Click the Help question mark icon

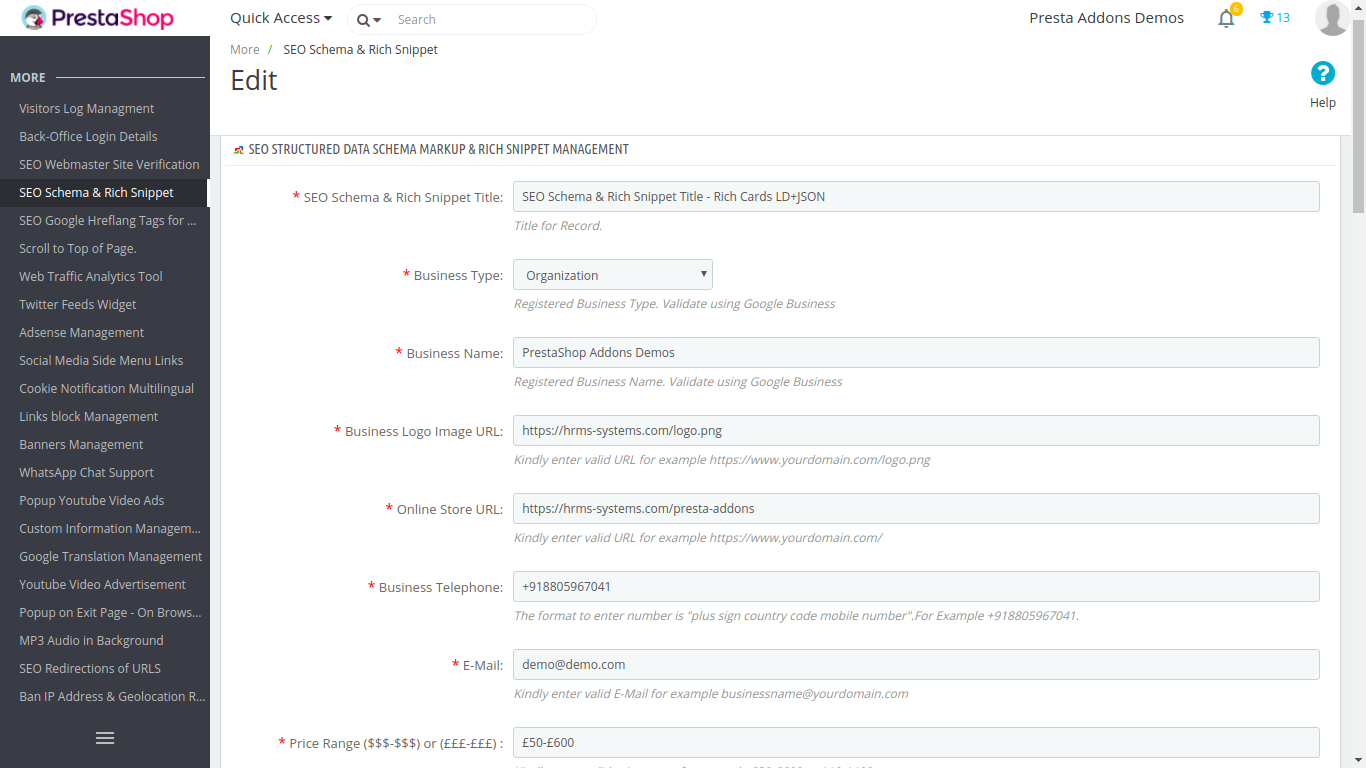coord(1323,73)
